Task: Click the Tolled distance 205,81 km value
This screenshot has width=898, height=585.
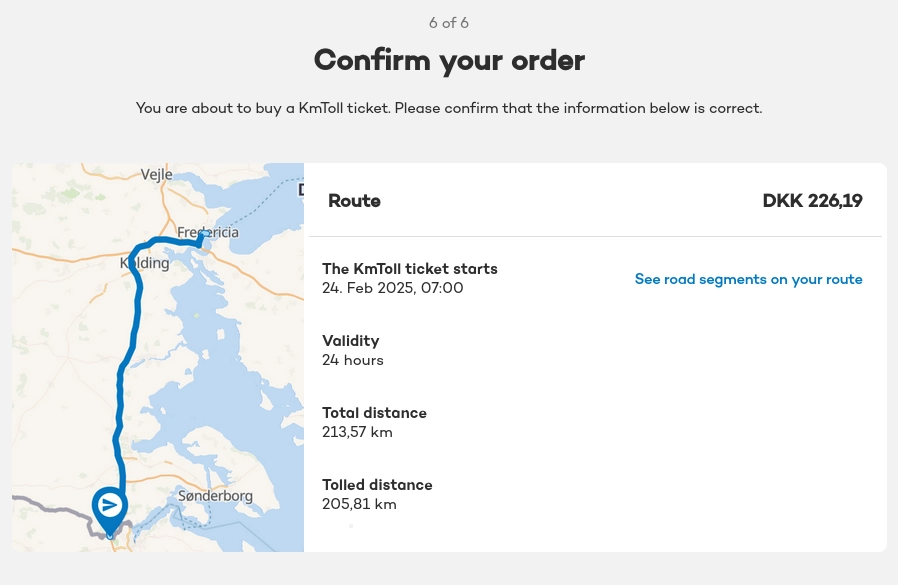Action: (359, 504)
